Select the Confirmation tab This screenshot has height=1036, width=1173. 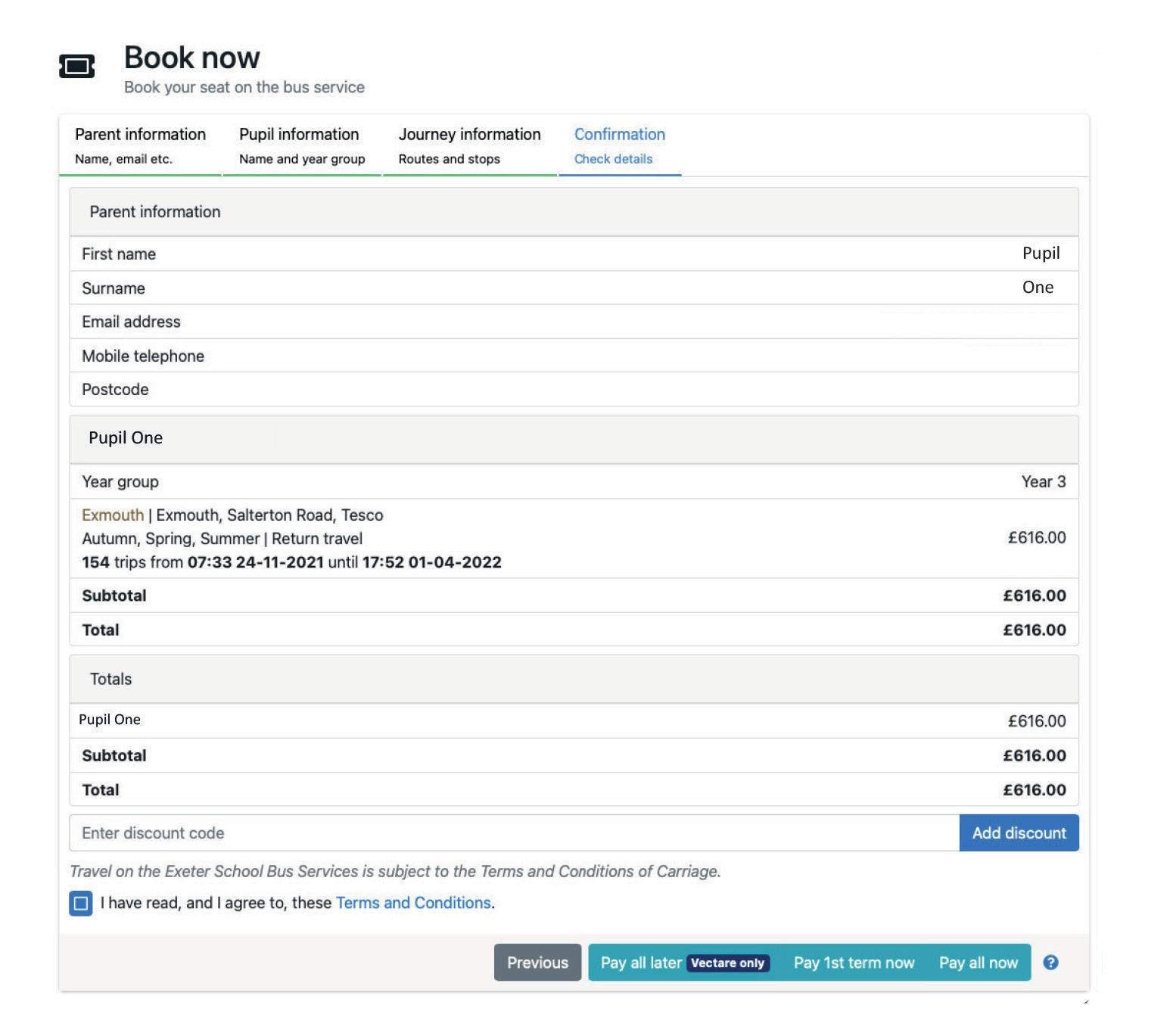619,145
